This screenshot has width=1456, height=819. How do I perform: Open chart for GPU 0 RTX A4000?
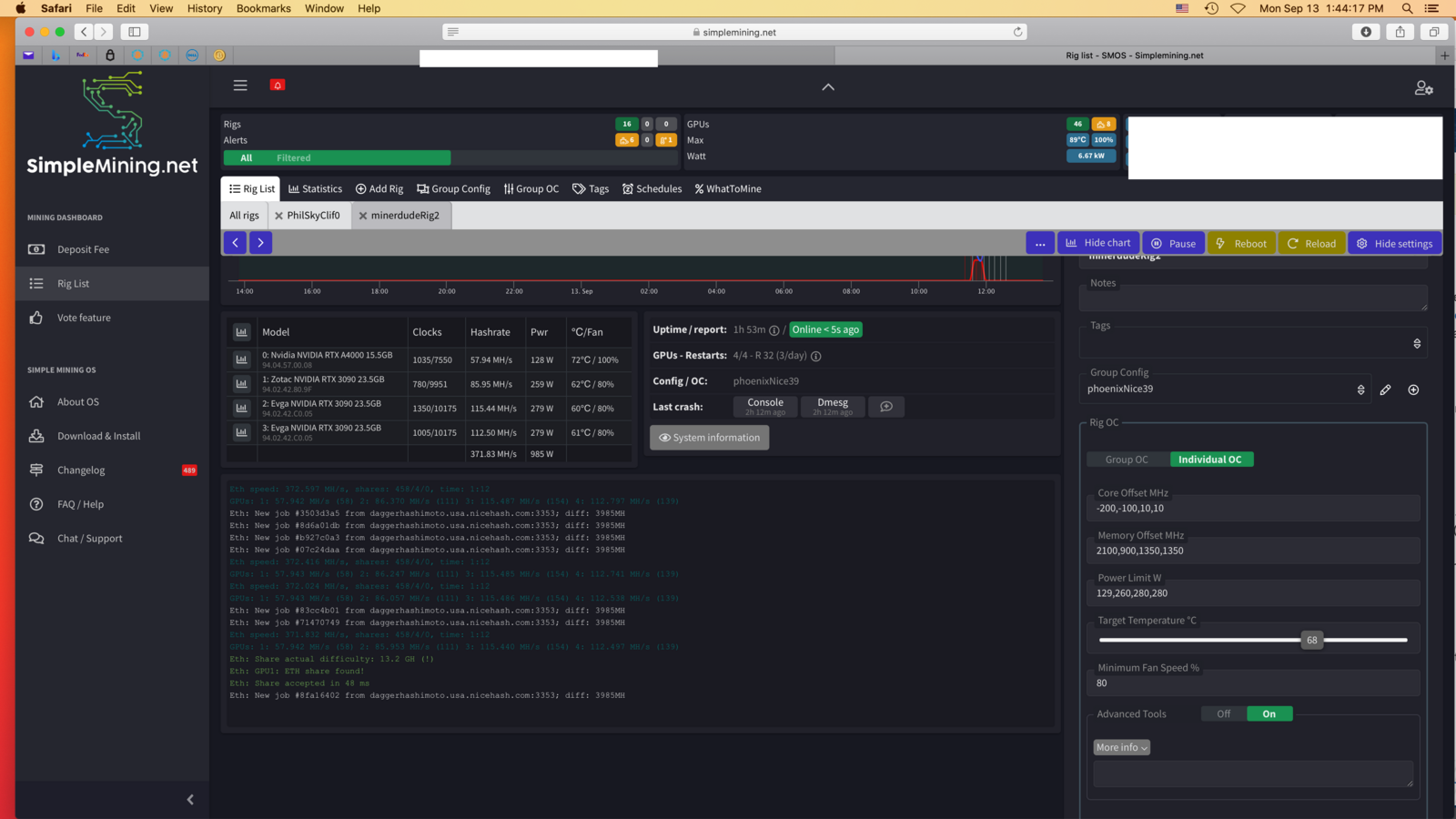tap(242, 359)
